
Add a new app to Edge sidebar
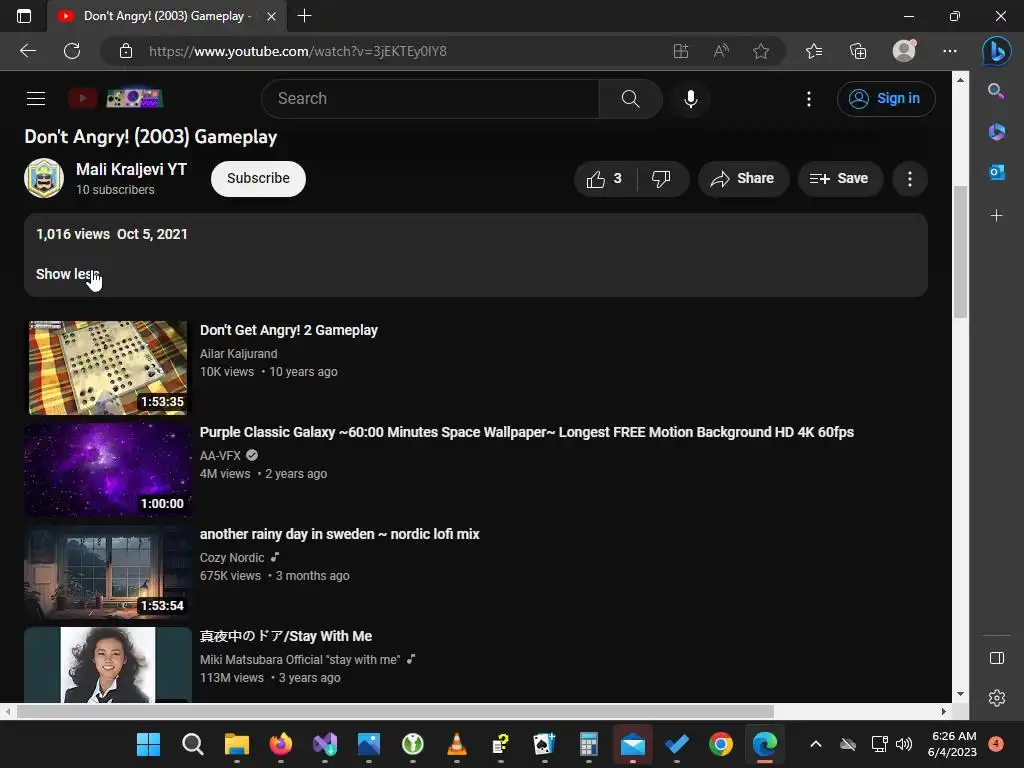coord(996,216)
